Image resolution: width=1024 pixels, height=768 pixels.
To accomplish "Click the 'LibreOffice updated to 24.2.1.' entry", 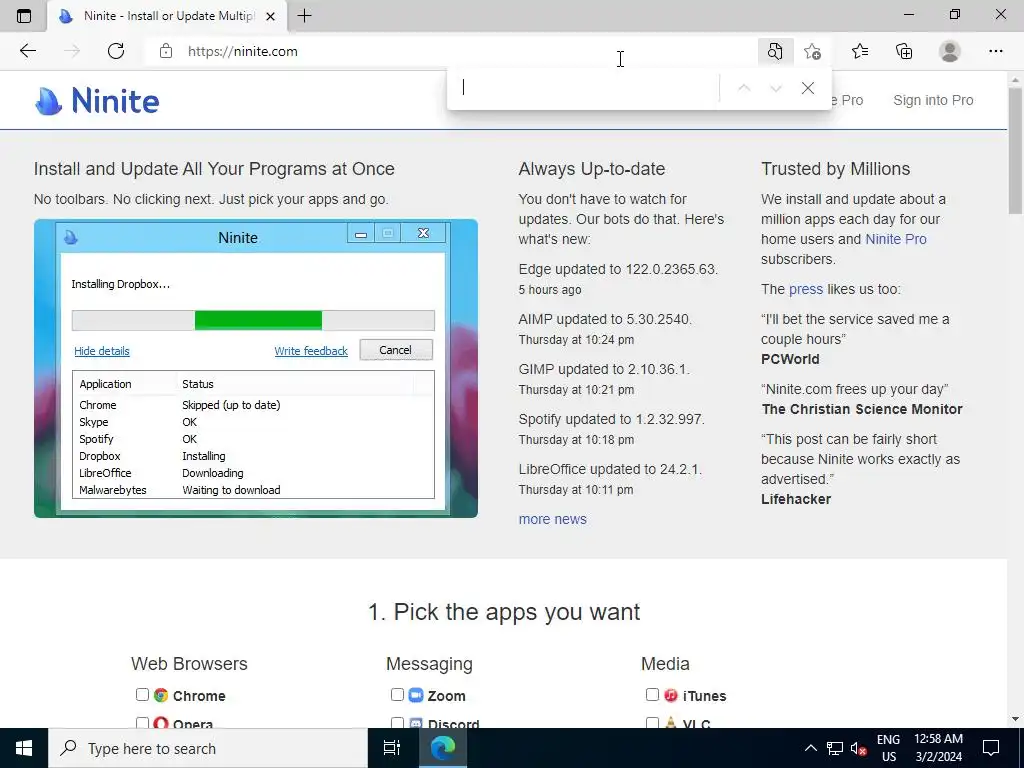I will pyautogui.click(x=610, y=469).
